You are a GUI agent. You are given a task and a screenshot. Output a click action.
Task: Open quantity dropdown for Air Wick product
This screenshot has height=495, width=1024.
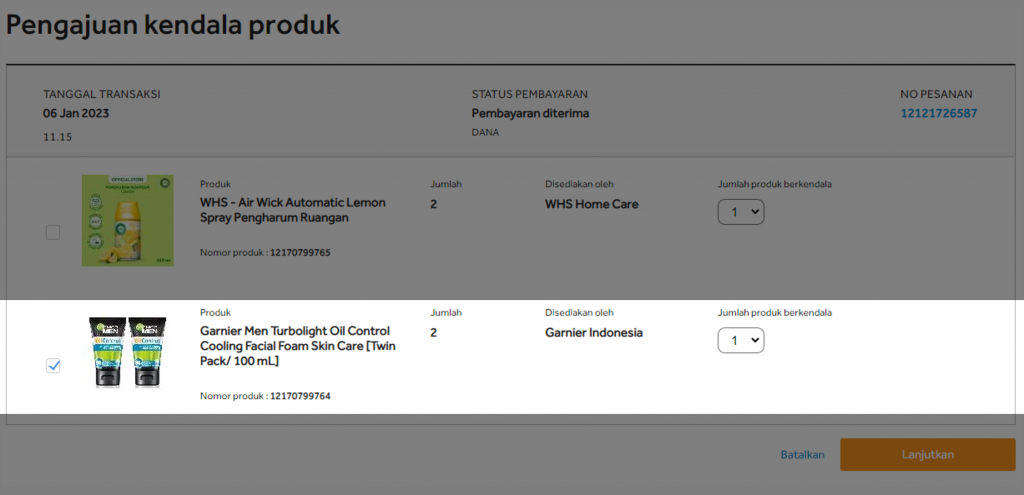(x=741, y=212)
